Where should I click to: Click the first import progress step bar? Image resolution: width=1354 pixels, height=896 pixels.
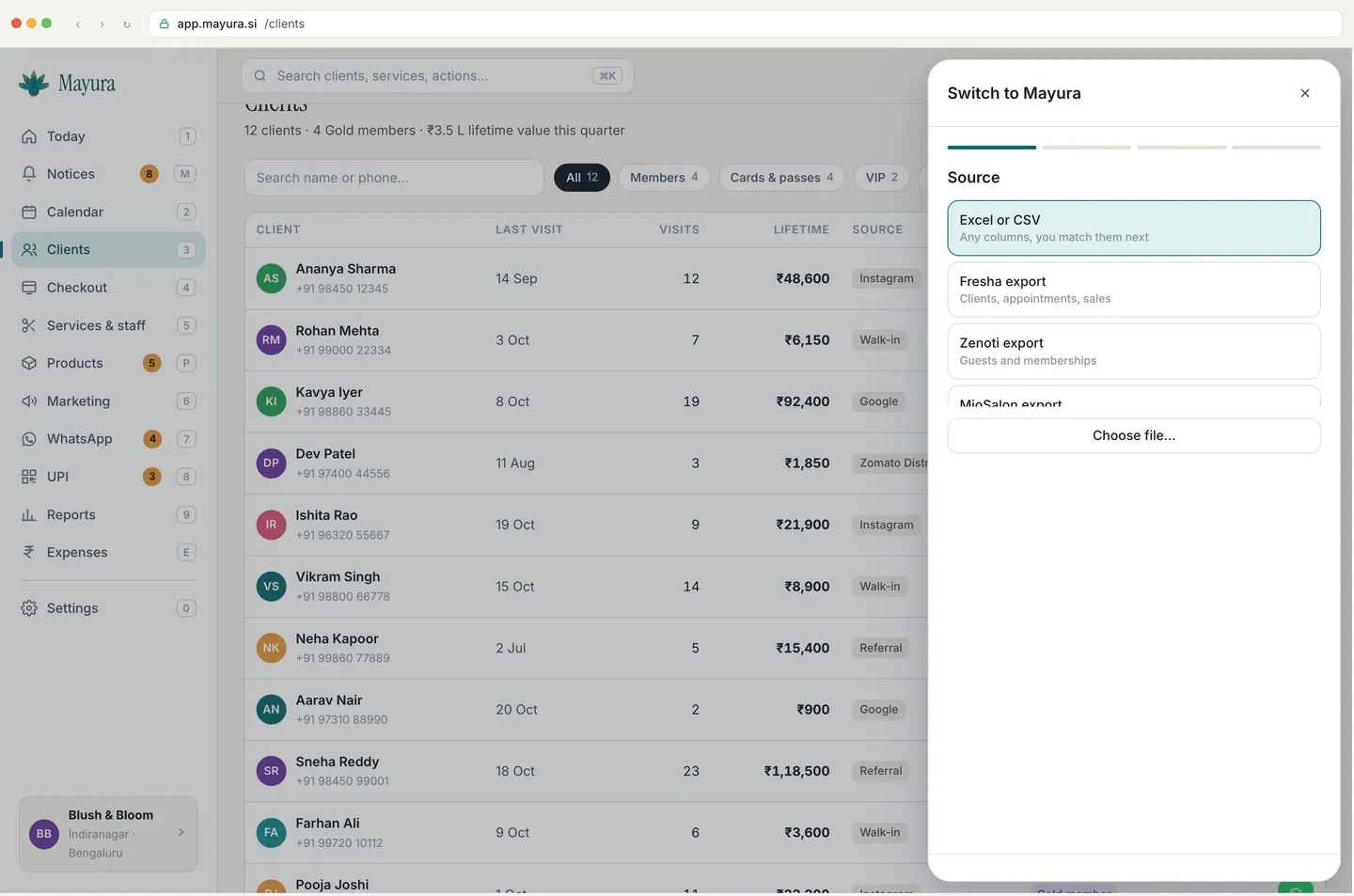pos(992,148)
